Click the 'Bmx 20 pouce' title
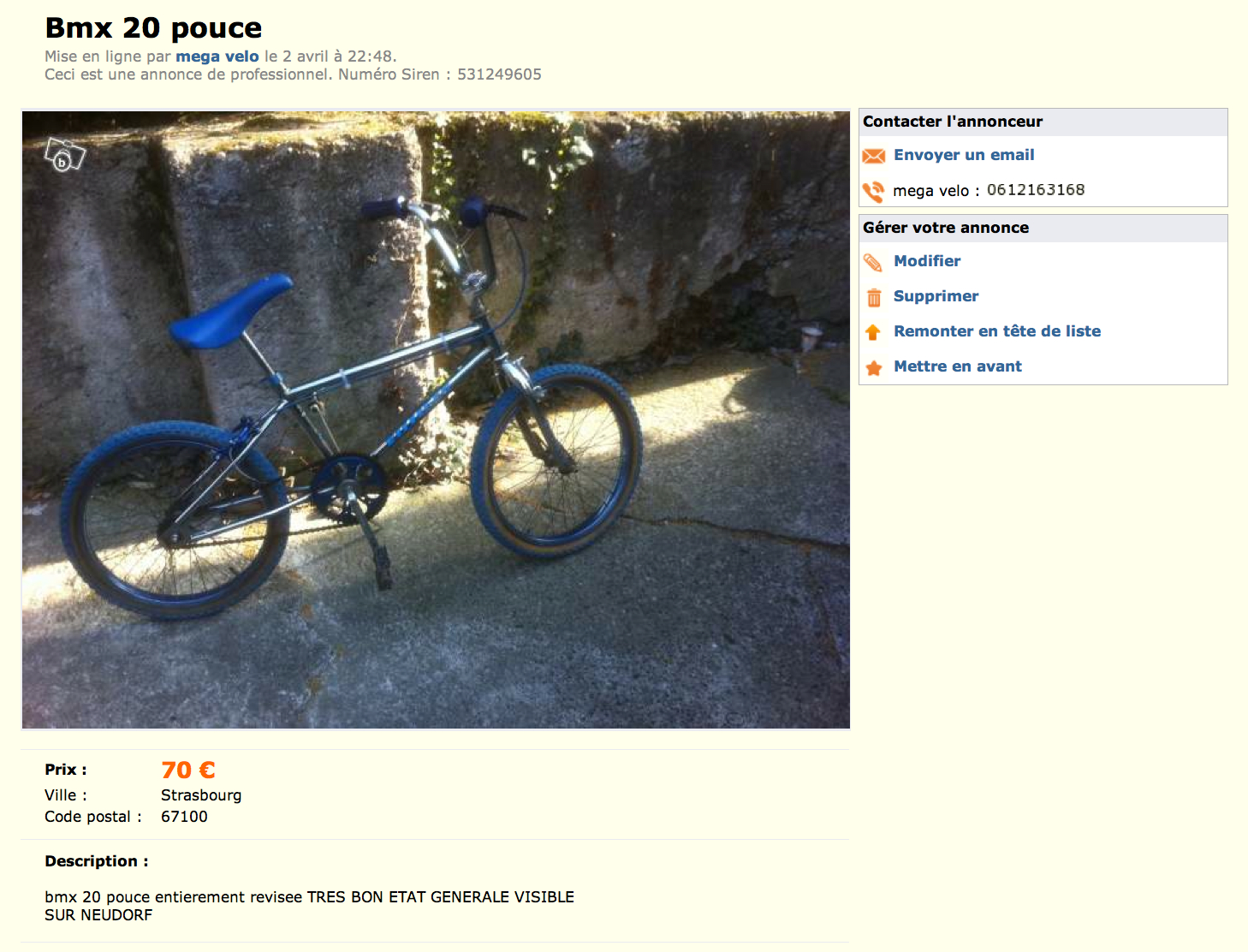Screen dimensions: 1248x952 [x=153, y=28]
